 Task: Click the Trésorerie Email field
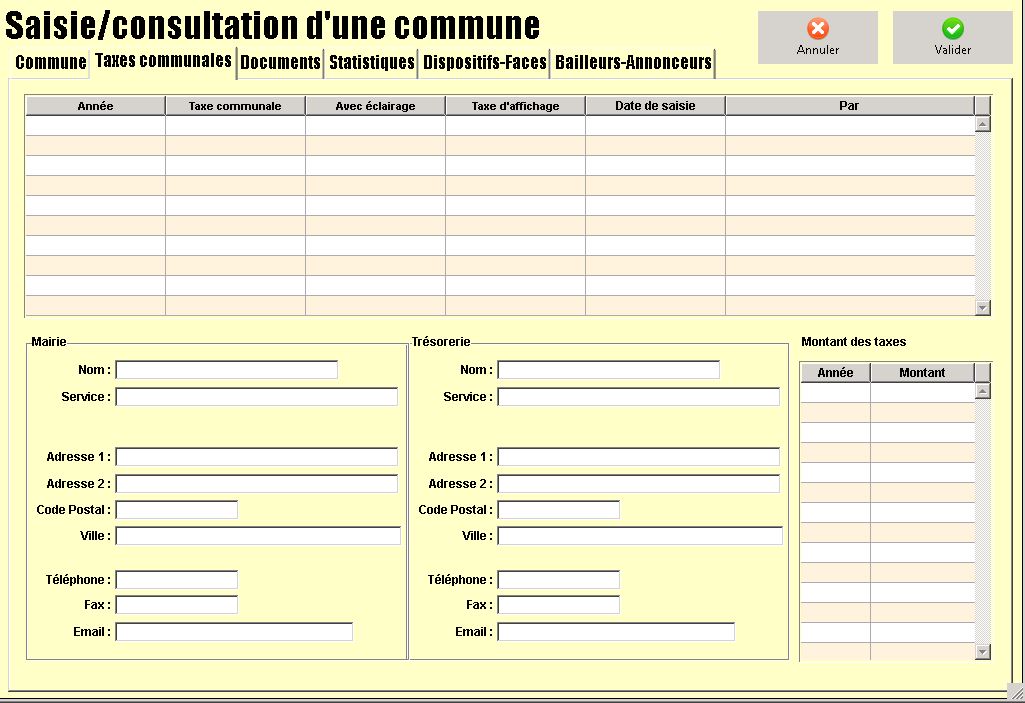point(616,632)
